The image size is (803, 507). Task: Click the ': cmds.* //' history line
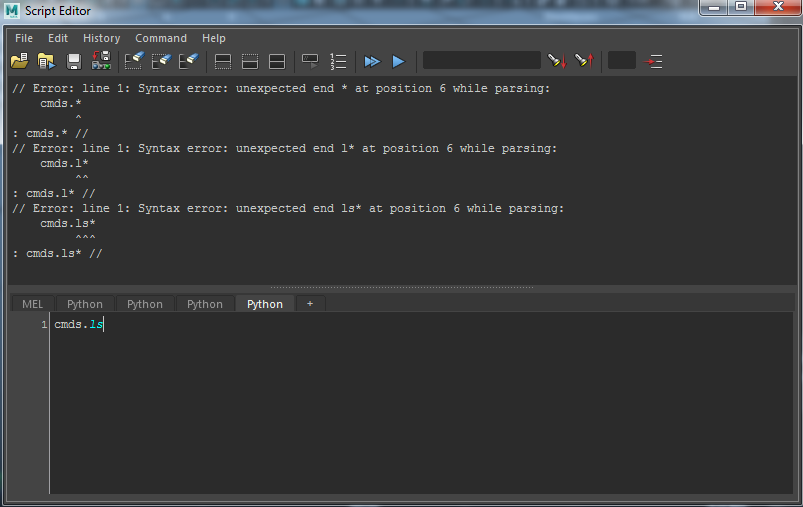(x=51, y=133)
